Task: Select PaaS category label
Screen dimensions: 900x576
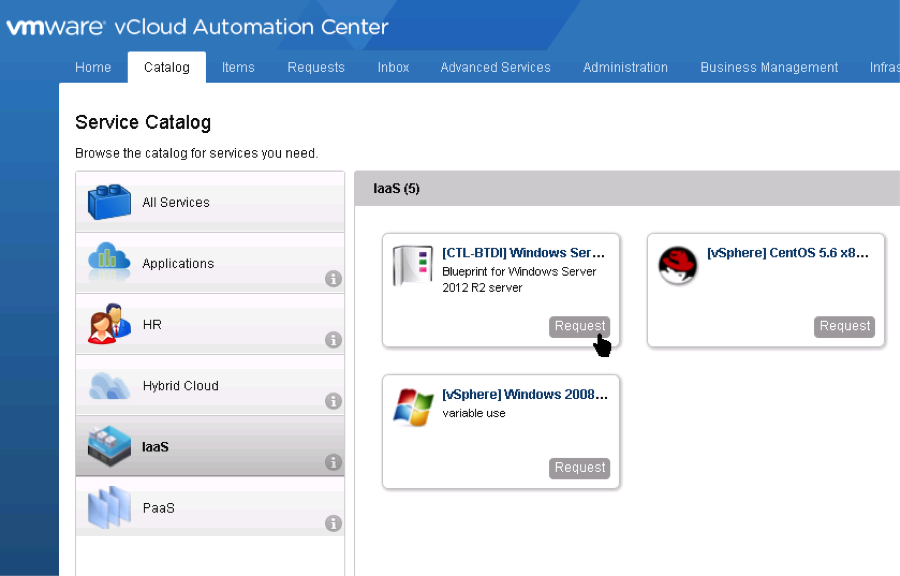Action: click(x=158, y=508)
